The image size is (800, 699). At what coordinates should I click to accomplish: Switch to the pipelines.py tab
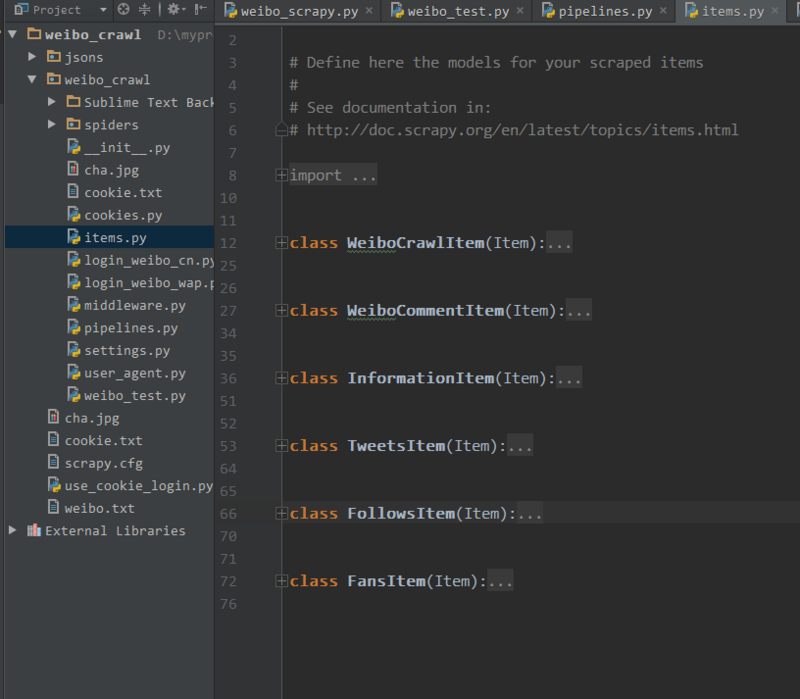[605, 11]
